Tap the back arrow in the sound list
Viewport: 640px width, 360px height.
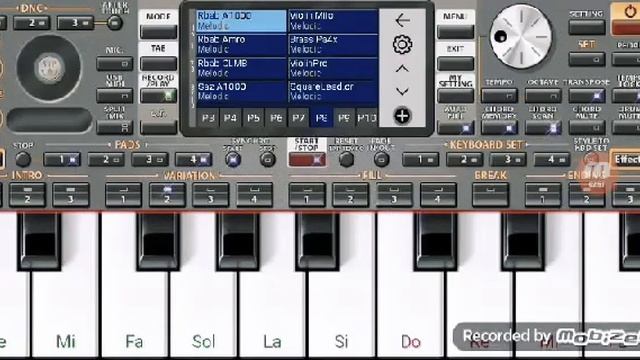coord(402,20)
